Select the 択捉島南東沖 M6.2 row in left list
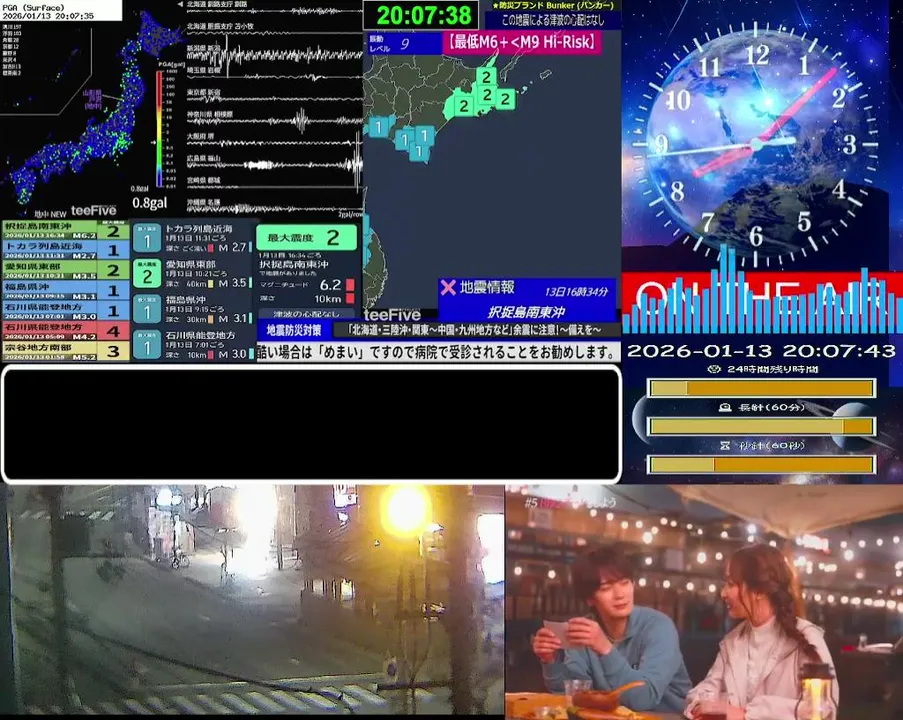The width and height of the screenshot is (903, 720). point(66,230)
